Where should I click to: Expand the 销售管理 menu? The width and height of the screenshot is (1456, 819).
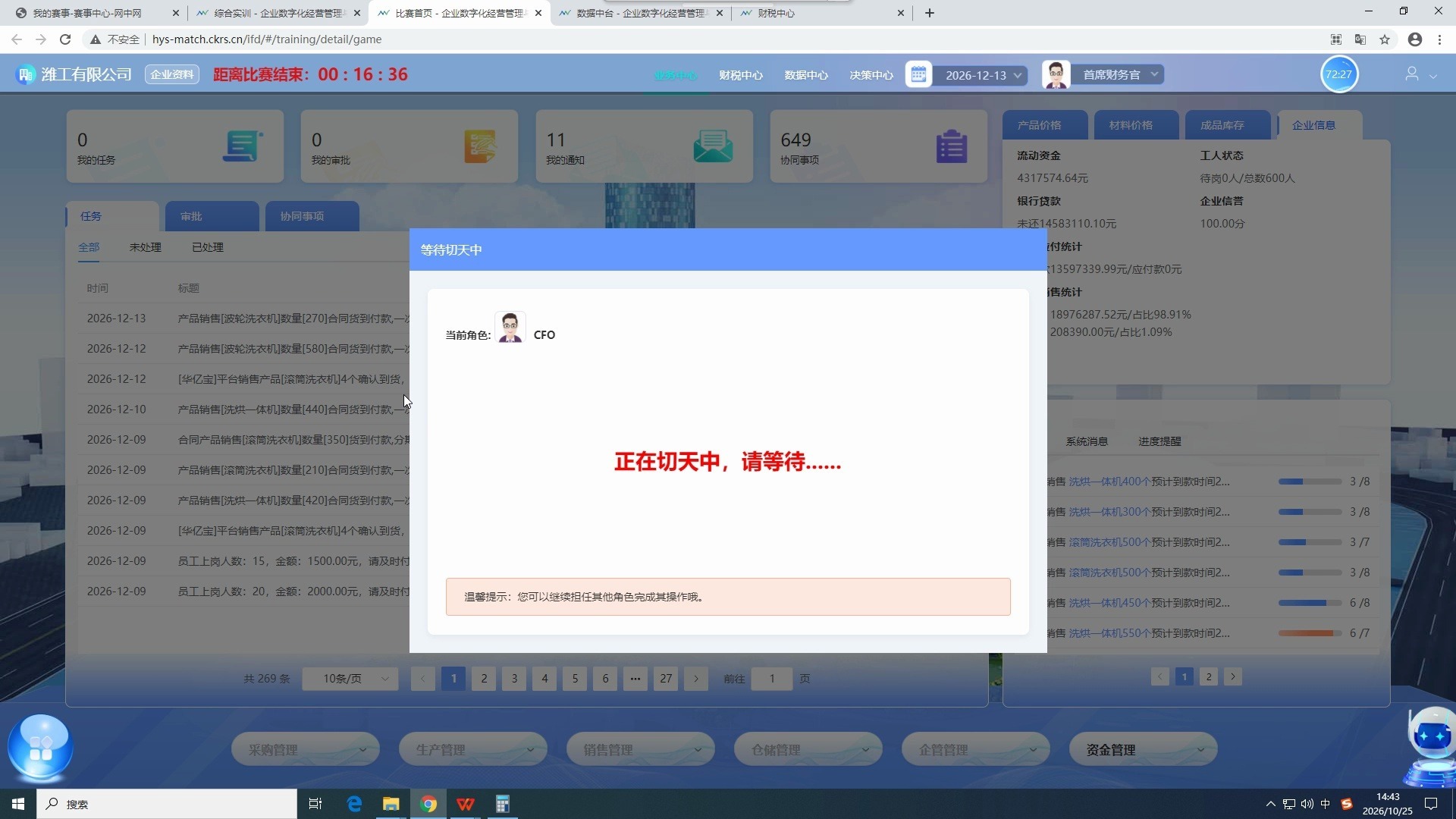click(x=641, y=749)
